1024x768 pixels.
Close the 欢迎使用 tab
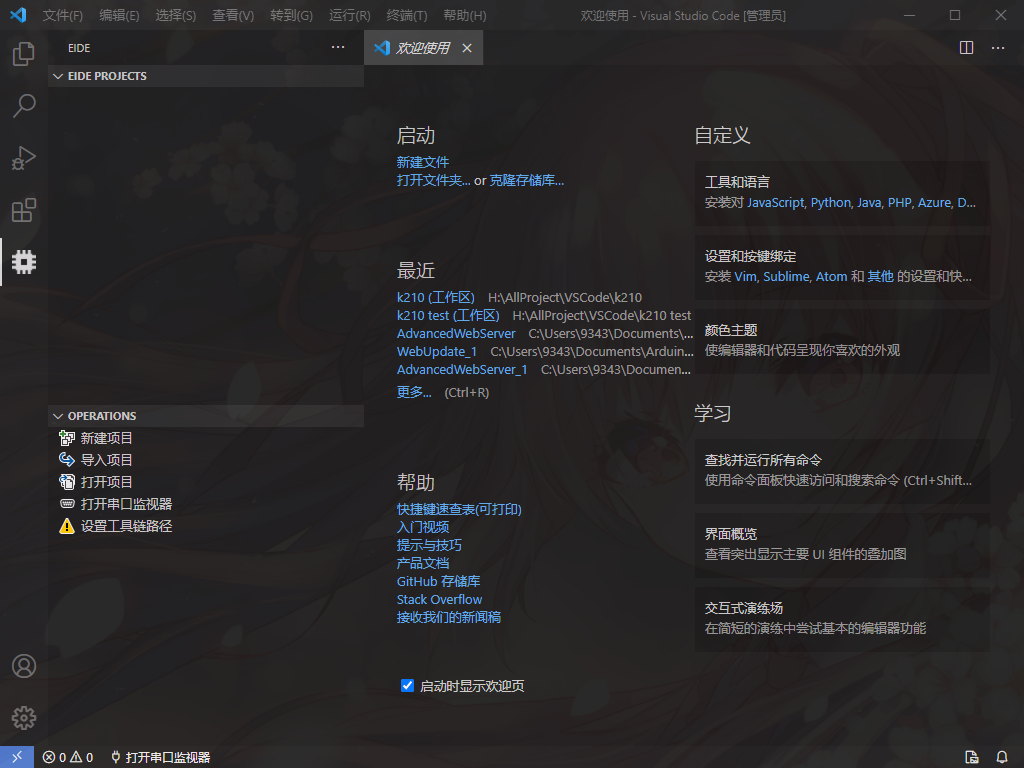(467, 48)
